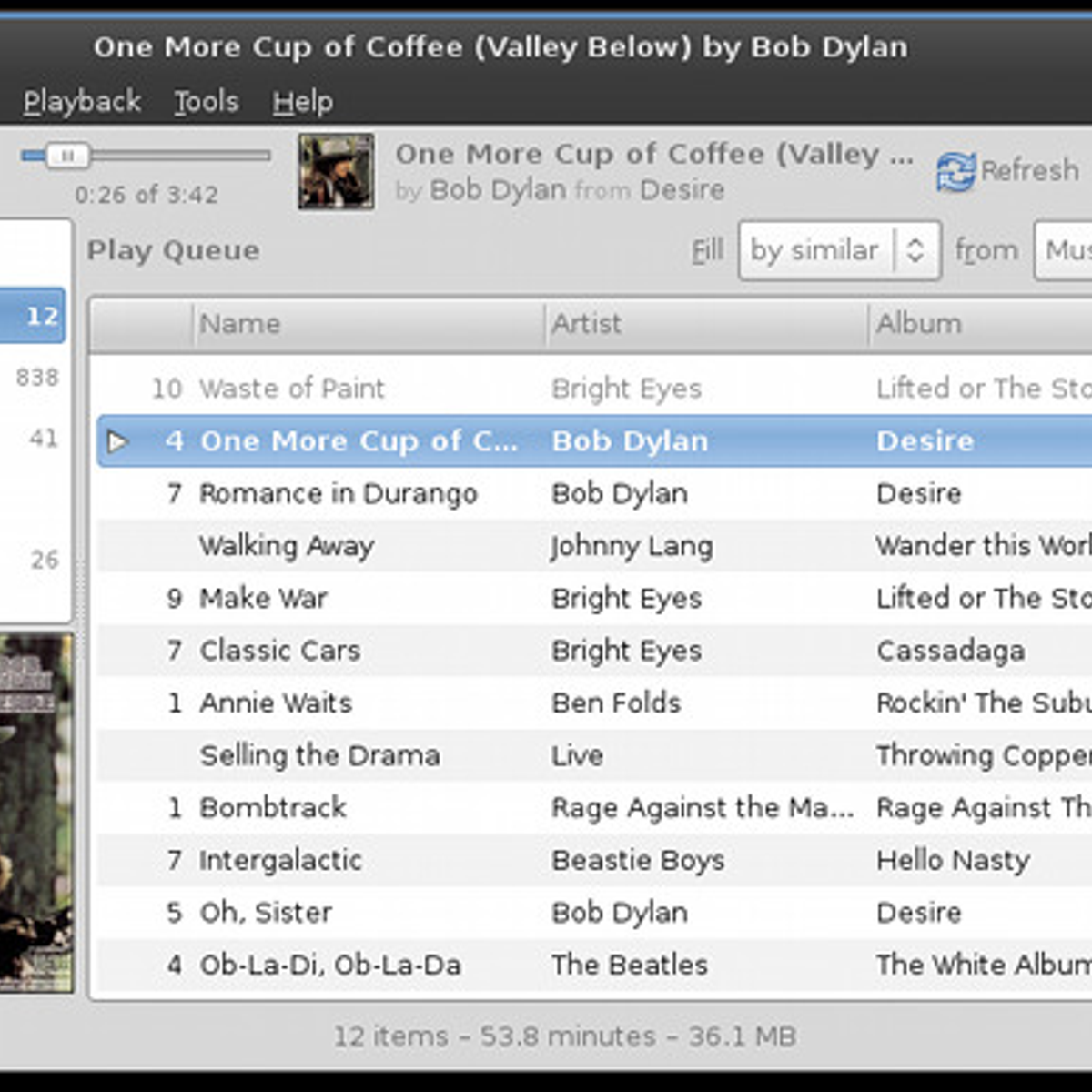Click the '12 items – 53.8 minutes' status text

(x=564, y=1036)
